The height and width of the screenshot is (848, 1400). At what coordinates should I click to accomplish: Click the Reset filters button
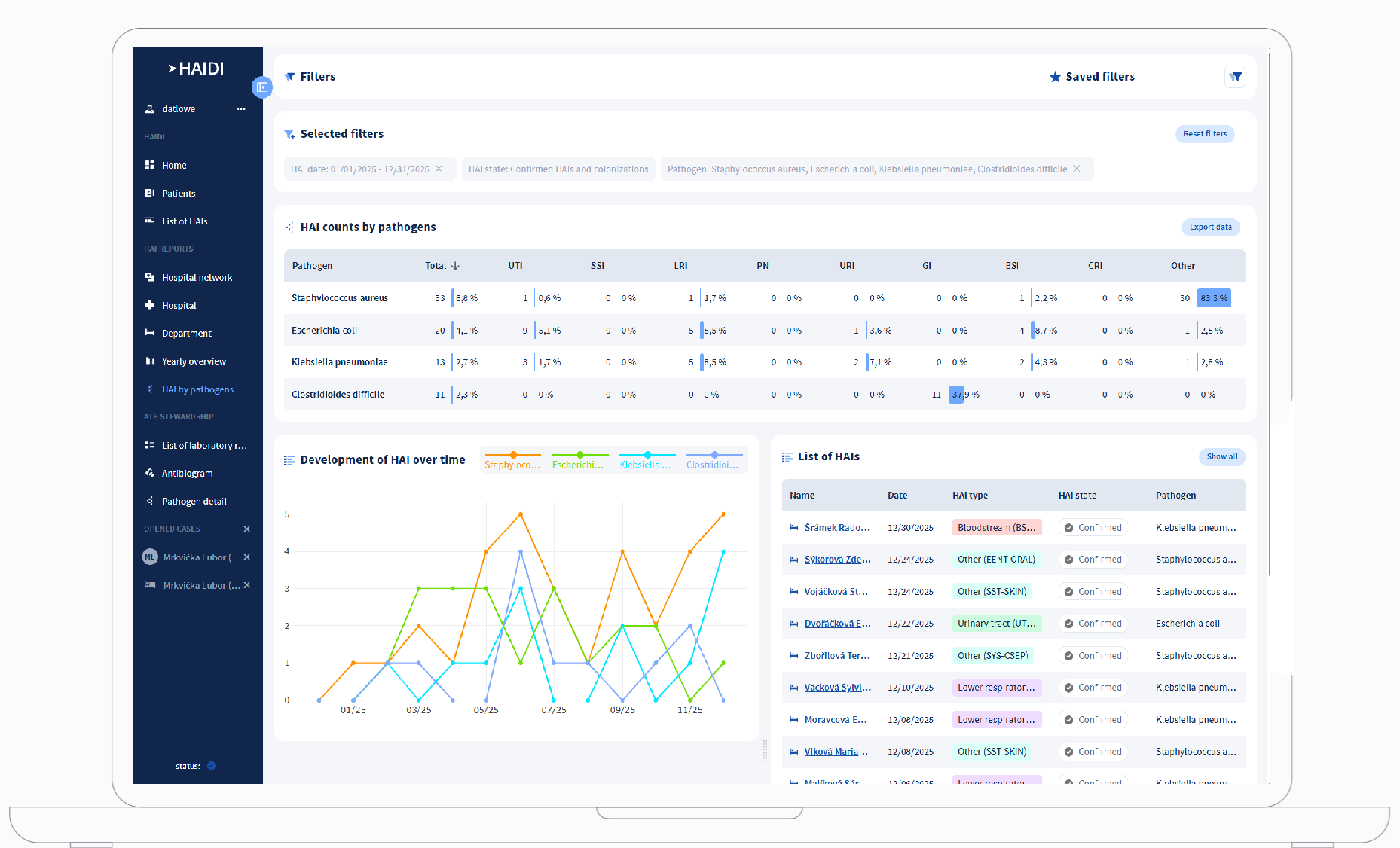point(1204,134)
